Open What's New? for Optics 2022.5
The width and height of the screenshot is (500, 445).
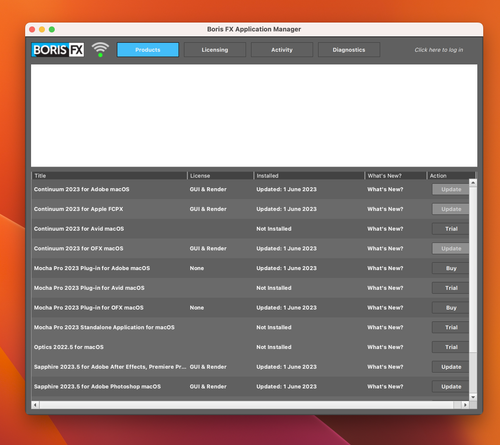tap(385, 347)
